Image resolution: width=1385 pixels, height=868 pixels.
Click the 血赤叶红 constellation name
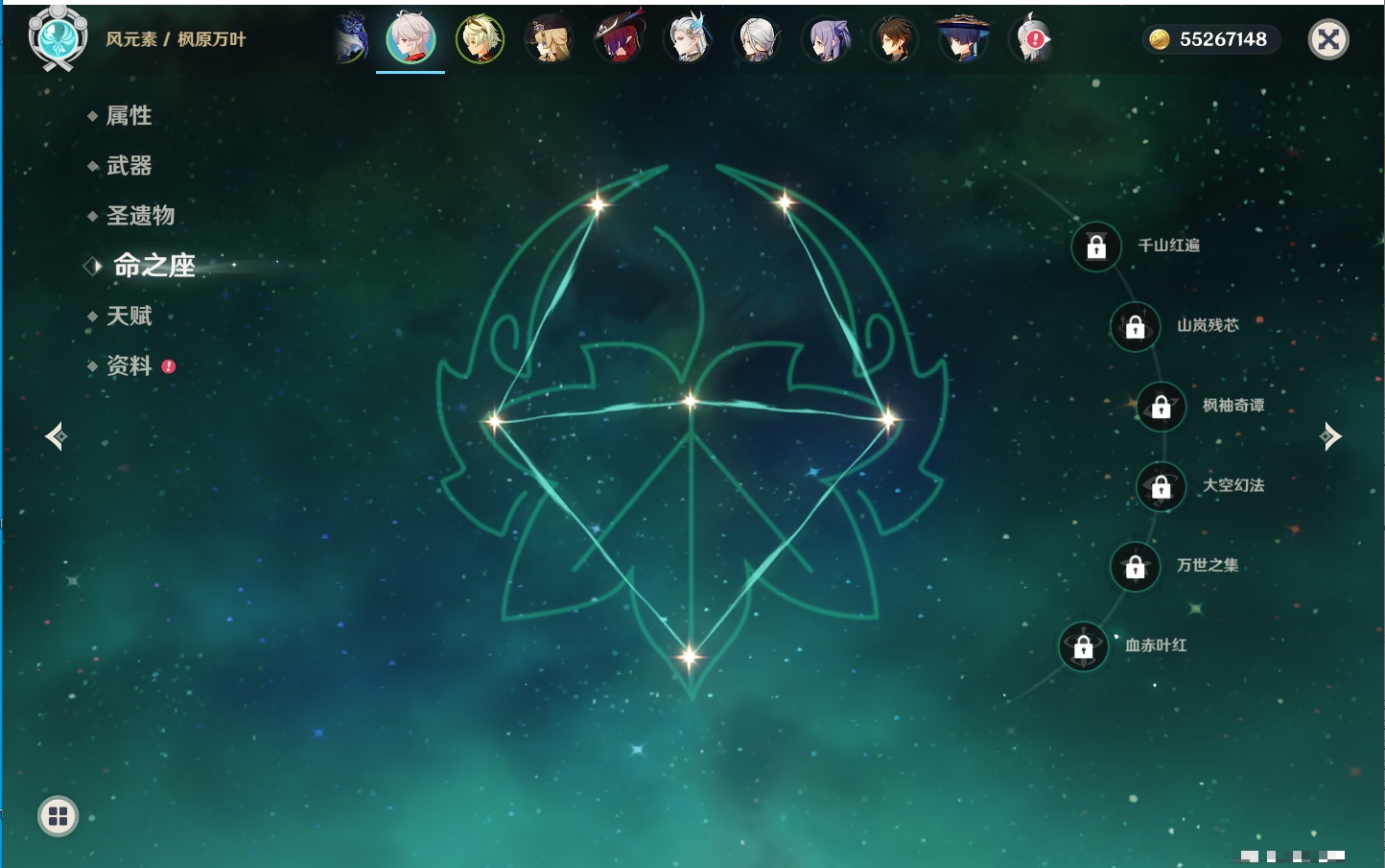[x=1156, y=645]
